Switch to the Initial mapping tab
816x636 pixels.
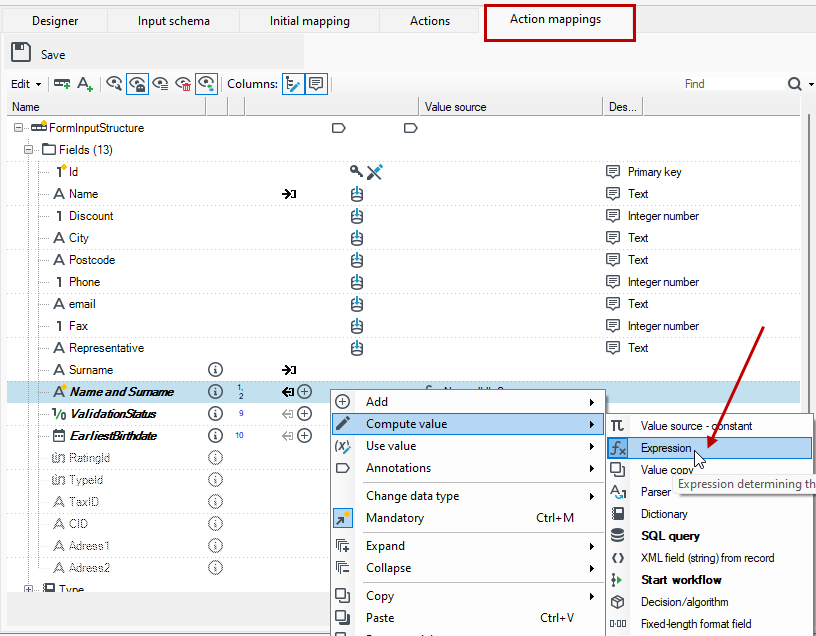coord(310,21)
